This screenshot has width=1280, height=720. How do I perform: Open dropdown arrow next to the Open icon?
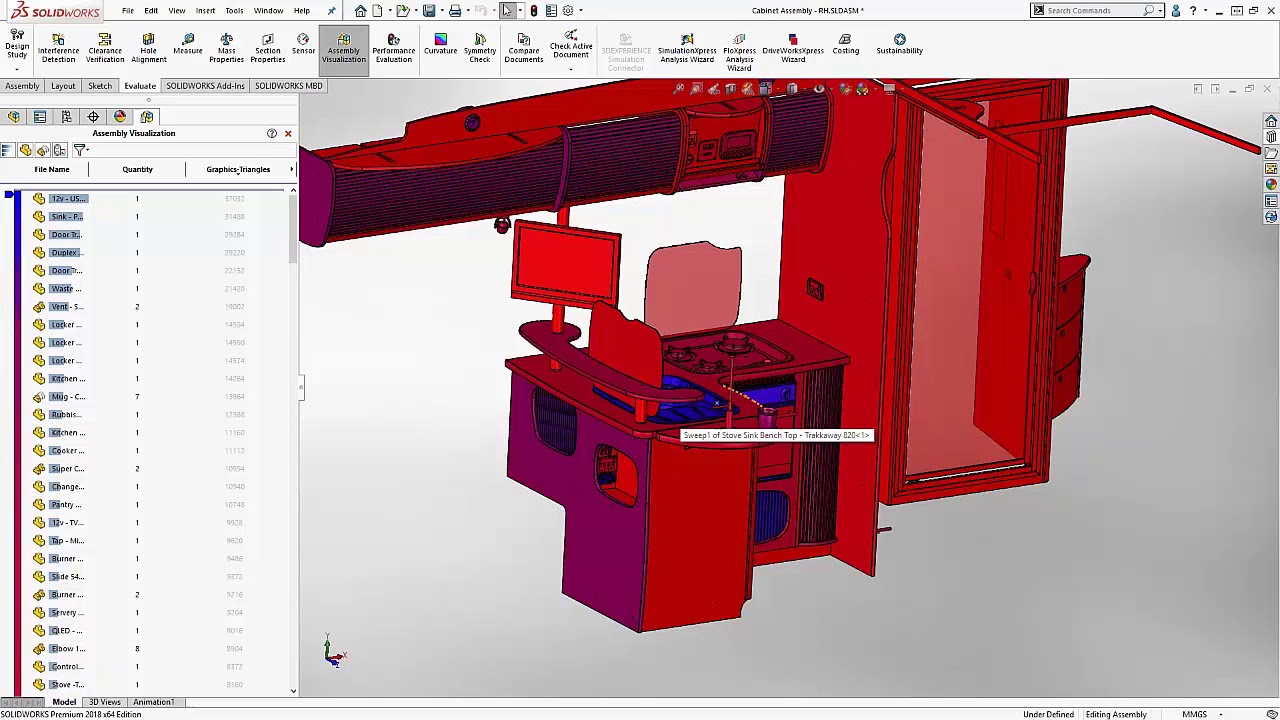pos(415,10)
